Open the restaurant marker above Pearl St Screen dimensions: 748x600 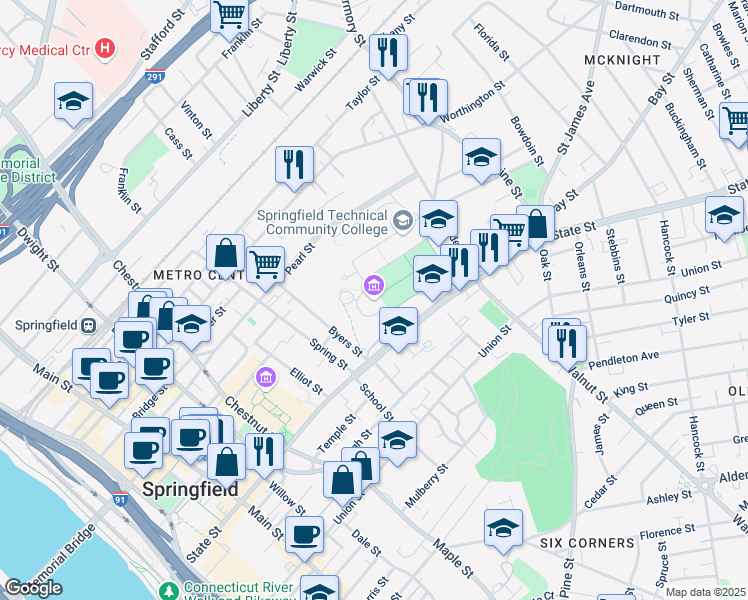pyautogui.click(x=294, y=166)
